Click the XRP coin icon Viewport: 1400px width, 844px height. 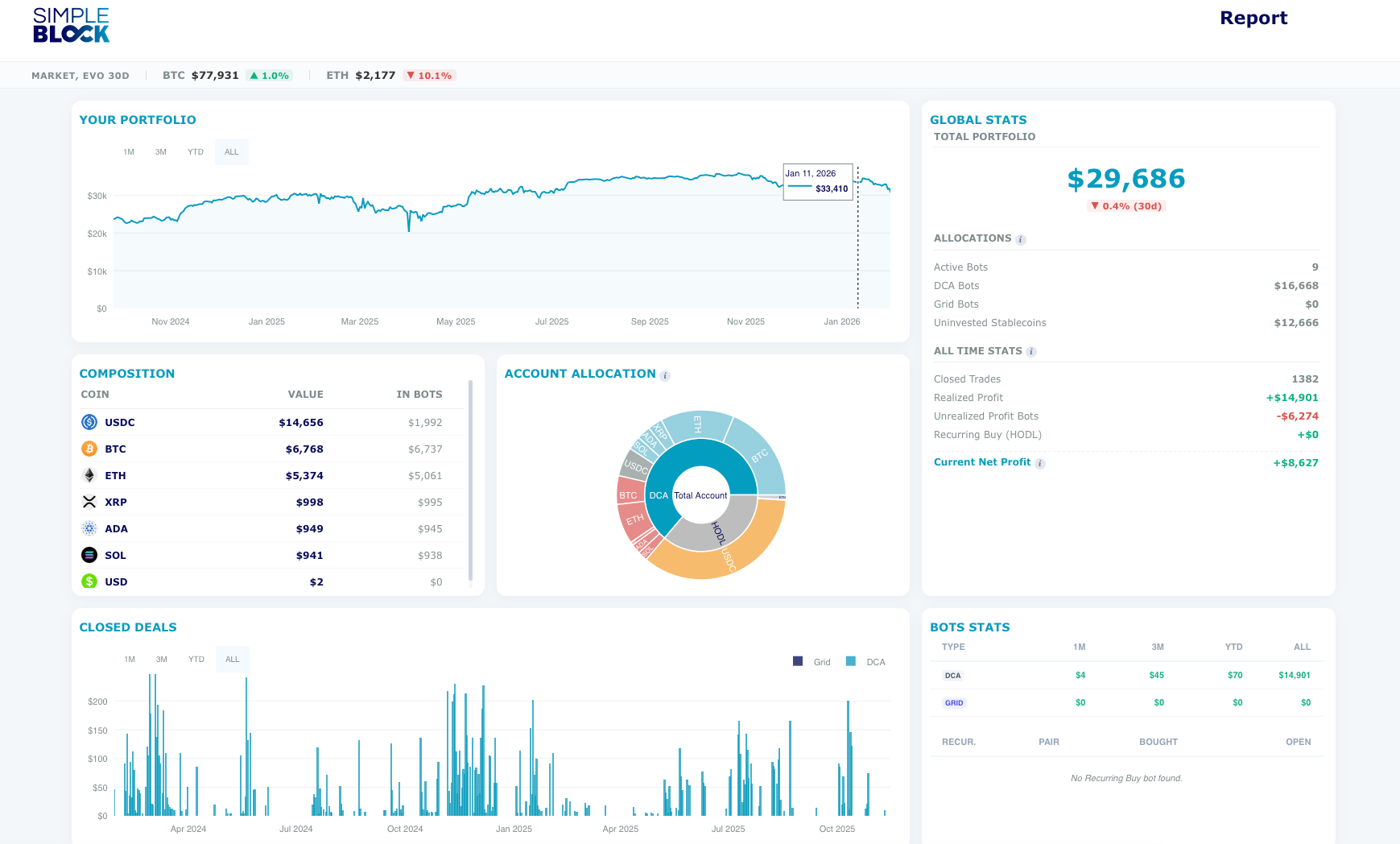tap(89, 502)
